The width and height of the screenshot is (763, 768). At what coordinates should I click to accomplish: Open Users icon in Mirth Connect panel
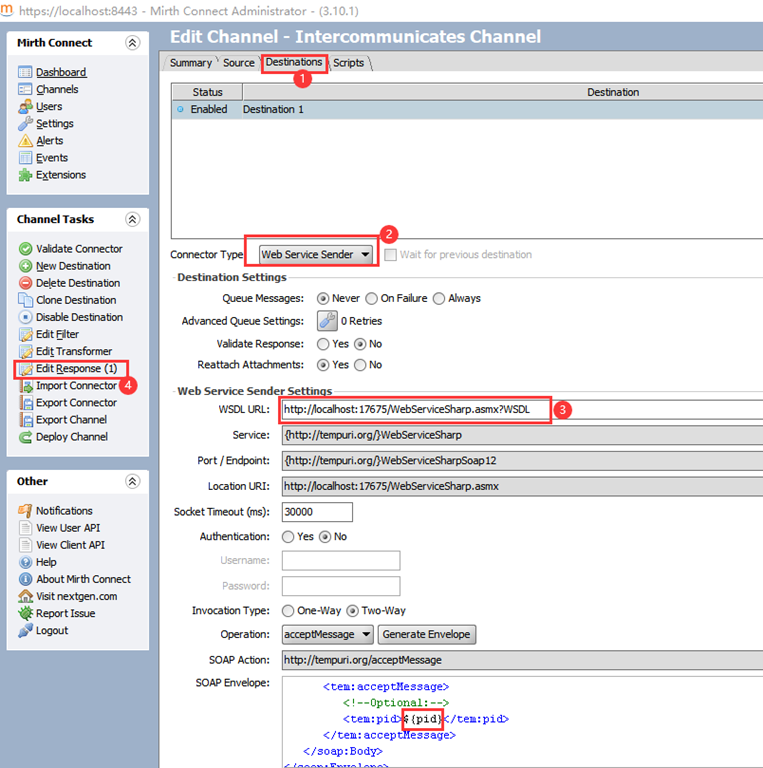[x=25, y=106]
